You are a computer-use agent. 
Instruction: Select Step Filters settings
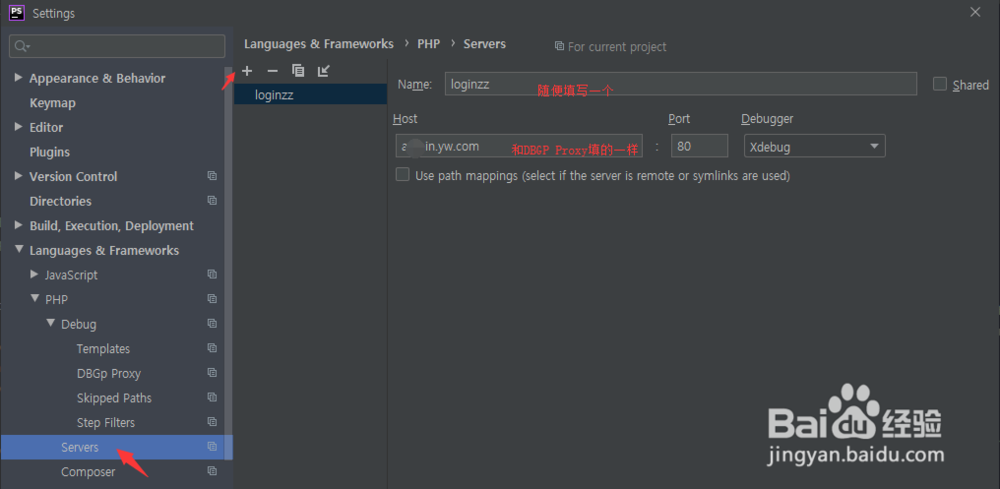(x=106, y=423)
